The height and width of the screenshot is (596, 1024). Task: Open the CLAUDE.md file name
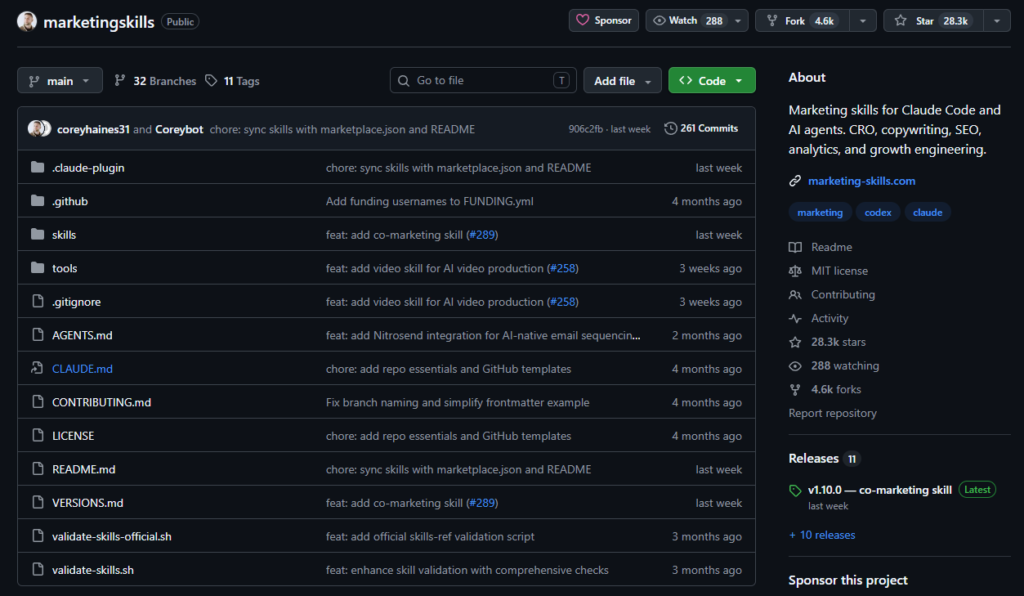82,369
